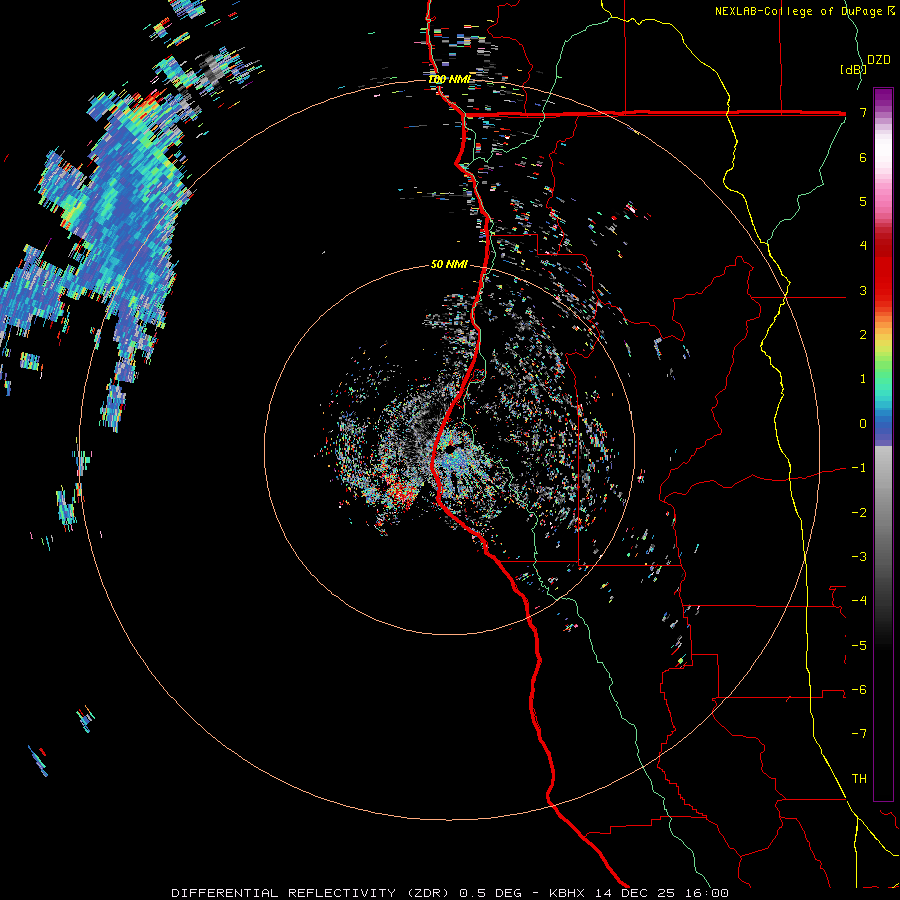Select the 5 value on the dB scale
The height and width of the screenshot is (900, 900).
(x=863, y=201)
